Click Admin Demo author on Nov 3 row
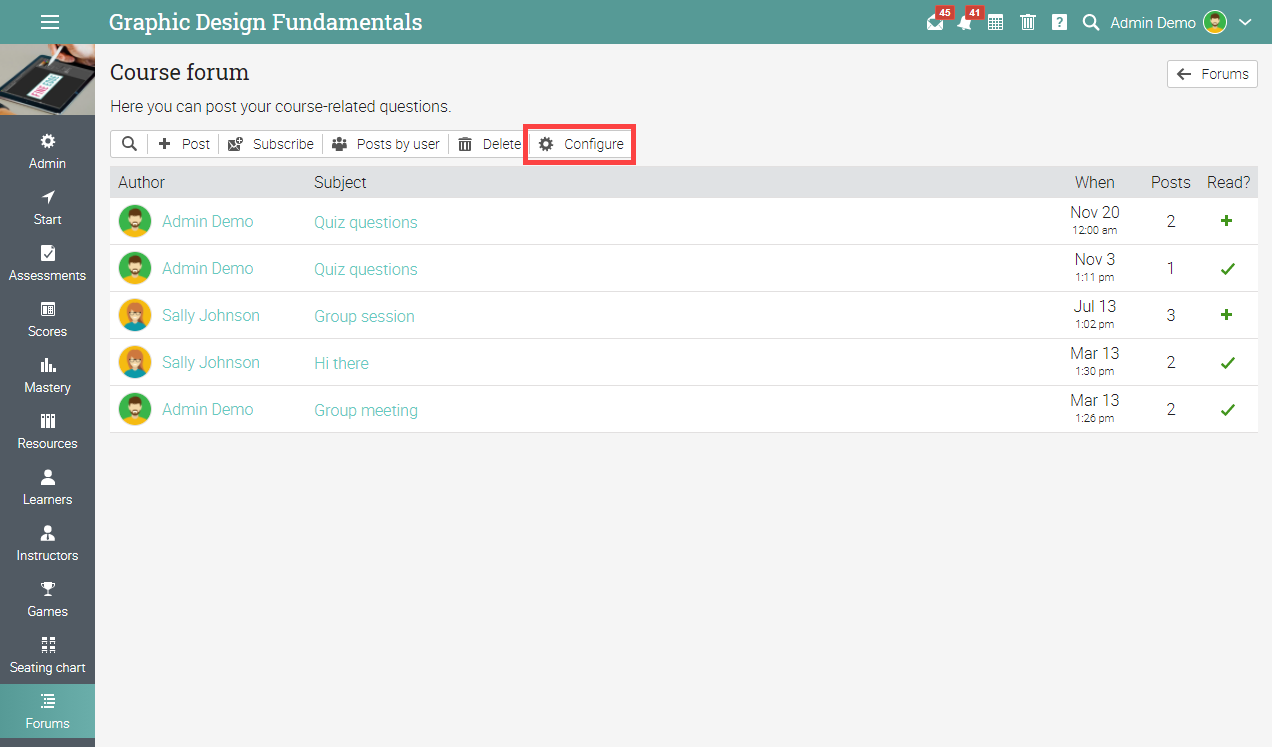Screen dimensions: 1272x747 [x=208, y=268]
